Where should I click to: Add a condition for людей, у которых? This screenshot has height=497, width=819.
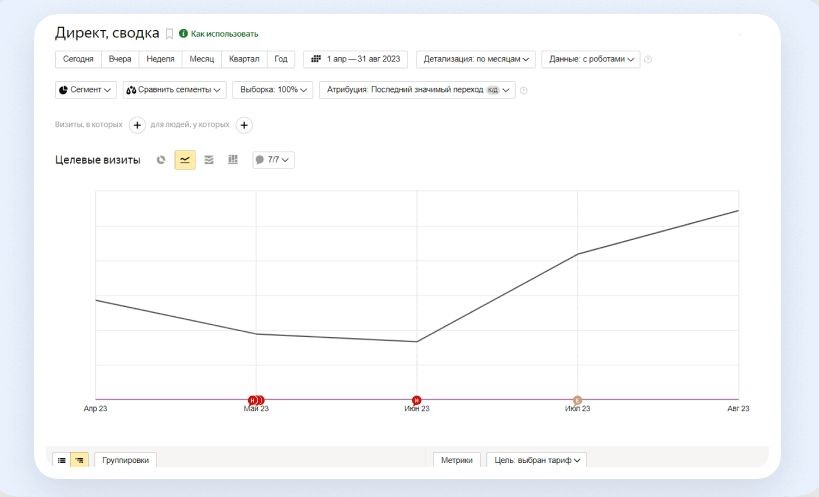(244, 125)
